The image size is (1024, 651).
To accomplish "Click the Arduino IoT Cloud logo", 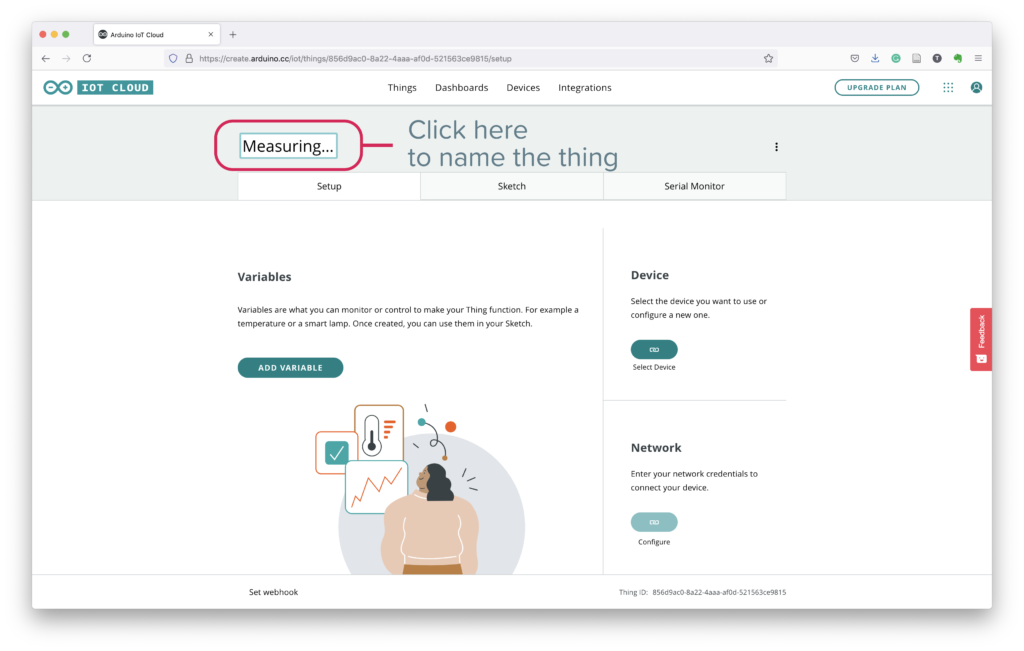I will [x=98, y=87].
